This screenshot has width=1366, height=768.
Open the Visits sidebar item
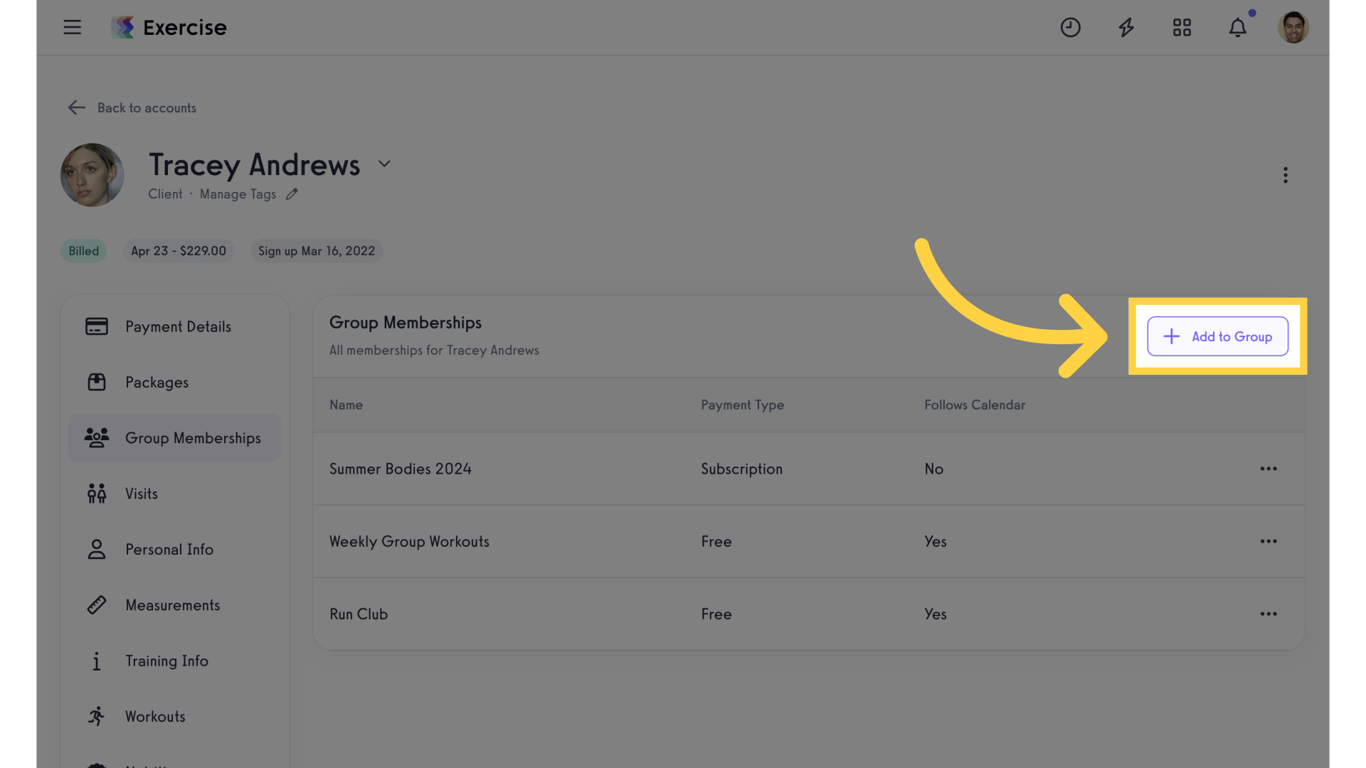click(x=175, y=493)
